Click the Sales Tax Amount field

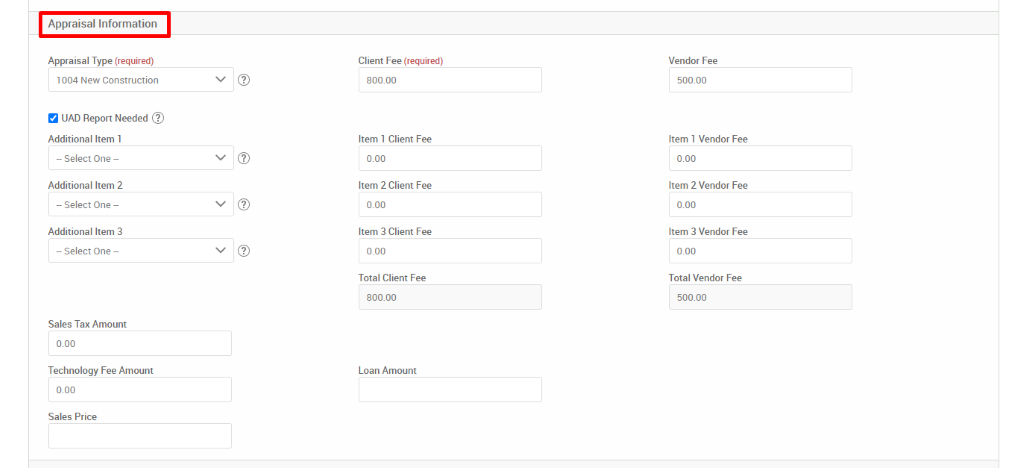click(140, 343)
